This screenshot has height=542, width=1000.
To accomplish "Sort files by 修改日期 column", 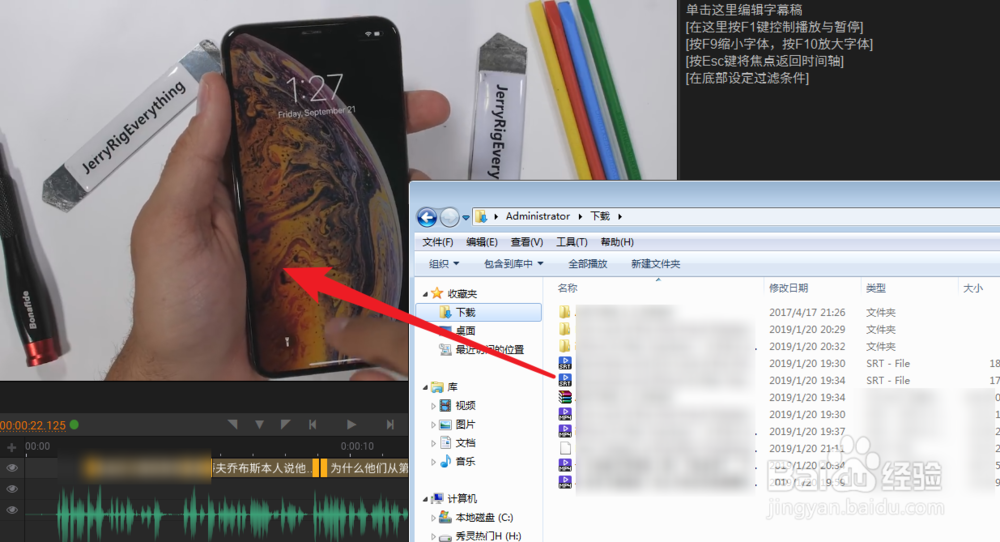I will pos(788,288).
